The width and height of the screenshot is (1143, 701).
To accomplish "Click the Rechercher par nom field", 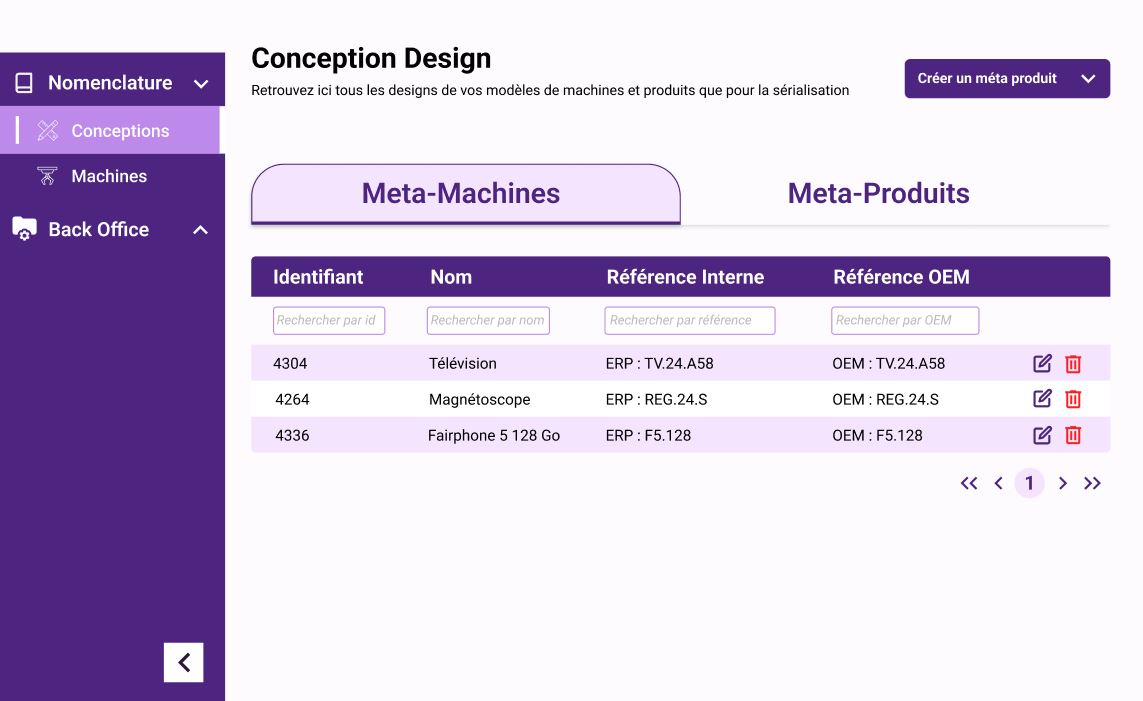I will coord(488,321).
